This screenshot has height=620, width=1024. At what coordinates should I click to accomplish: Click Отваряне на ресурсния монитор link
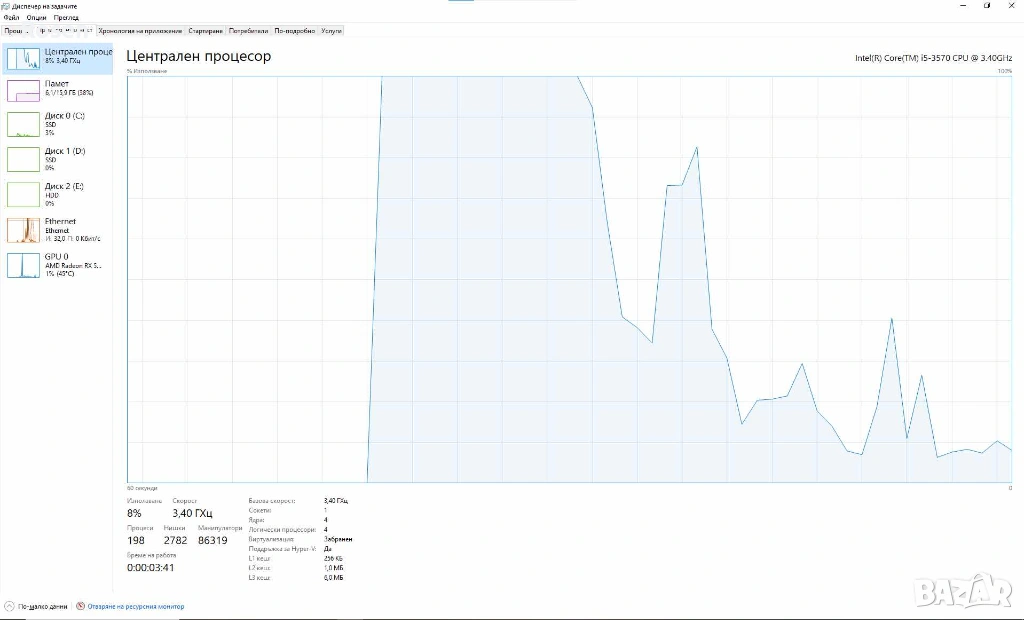[136, 606]
